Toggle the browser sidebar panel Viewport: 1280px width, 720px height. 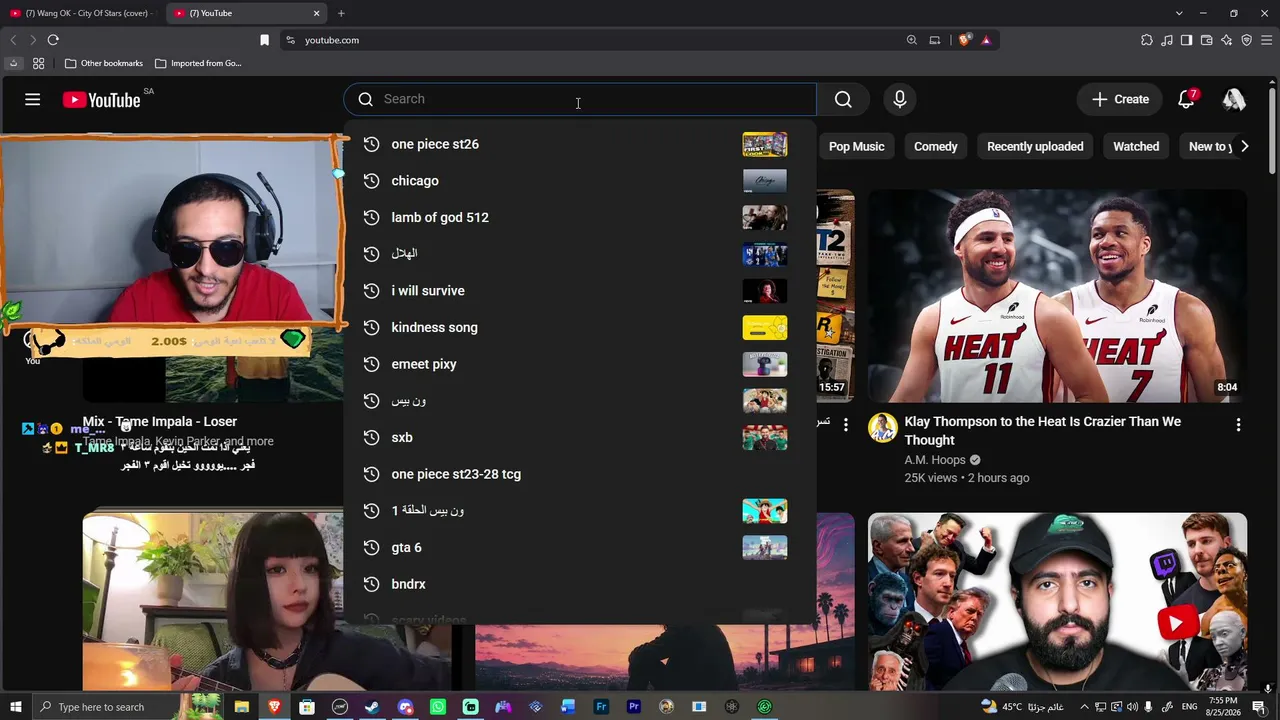(1186, 40)
